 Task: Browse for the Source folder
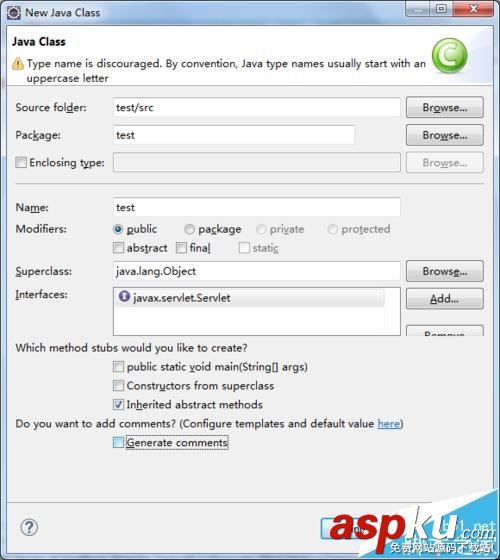(x=445, y=107)
